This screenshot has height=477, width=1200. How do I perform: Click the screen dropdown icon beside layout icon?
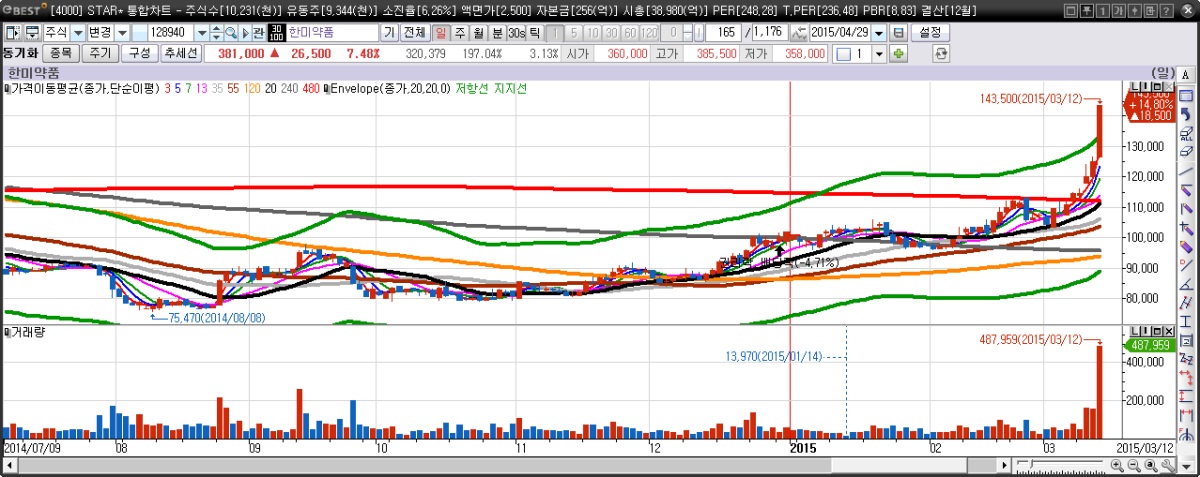(x=33, y=32)
